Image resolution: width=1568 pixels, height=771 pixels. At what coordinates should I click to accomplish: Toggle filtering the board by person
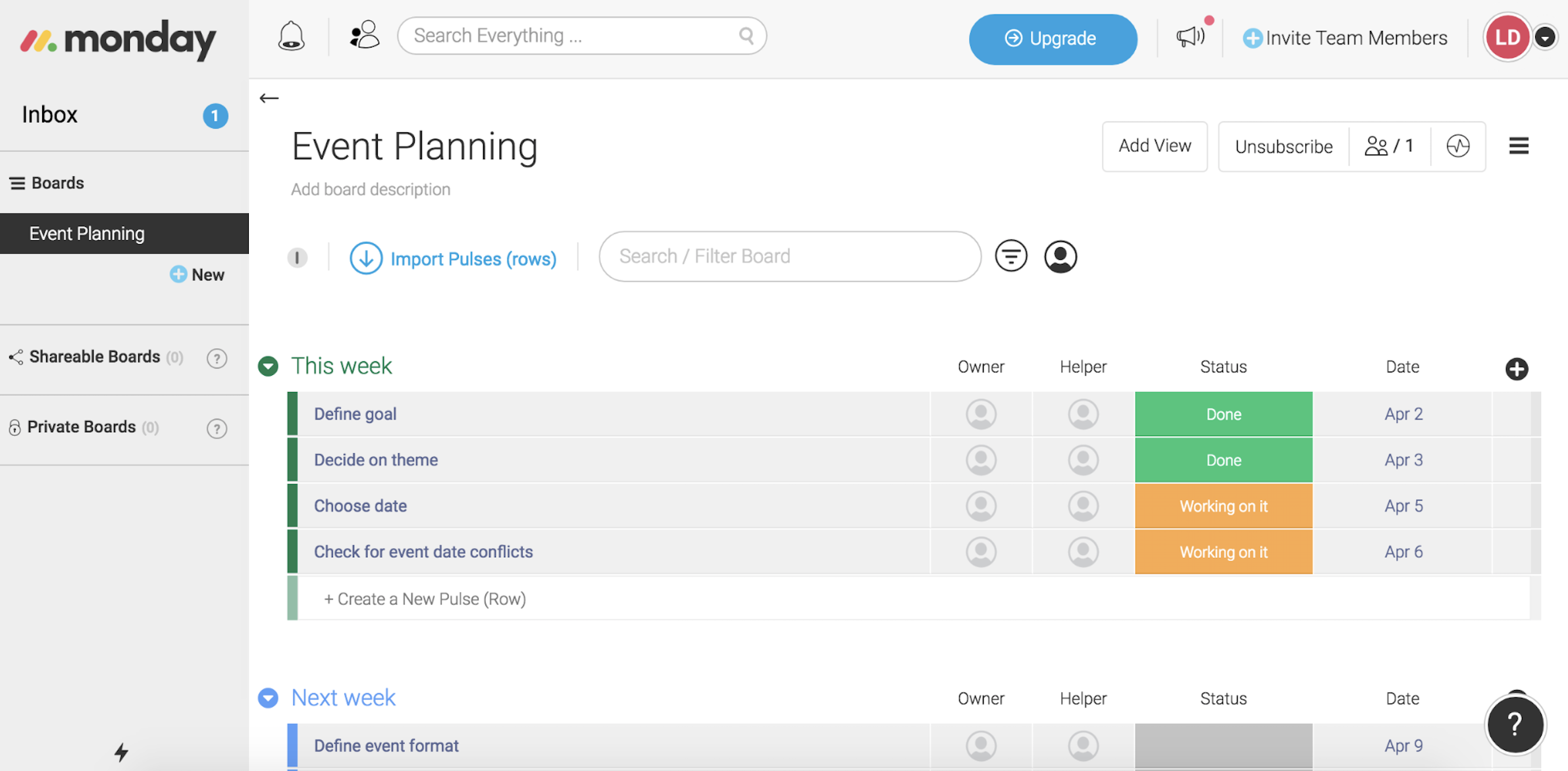1060,256
